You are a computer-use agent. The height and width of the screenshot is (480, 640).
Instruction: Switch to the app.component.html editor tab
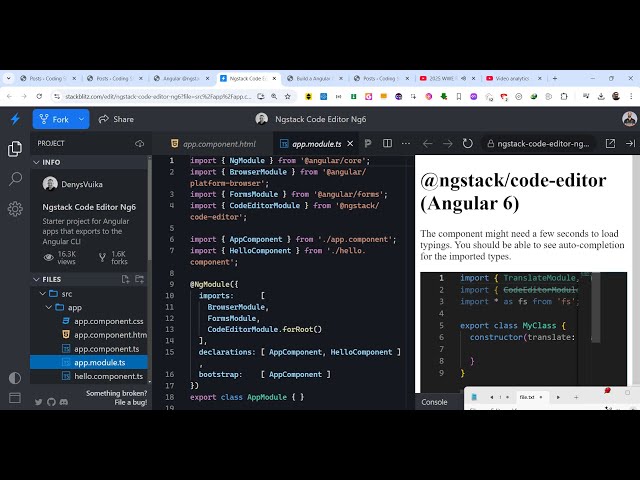tap(213, 144)
